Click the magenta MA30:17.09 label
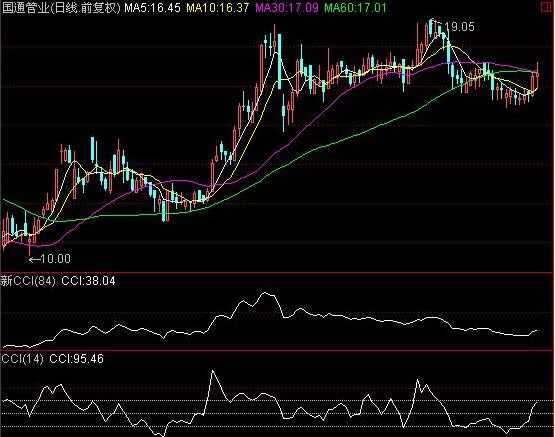 click(287, 8)
